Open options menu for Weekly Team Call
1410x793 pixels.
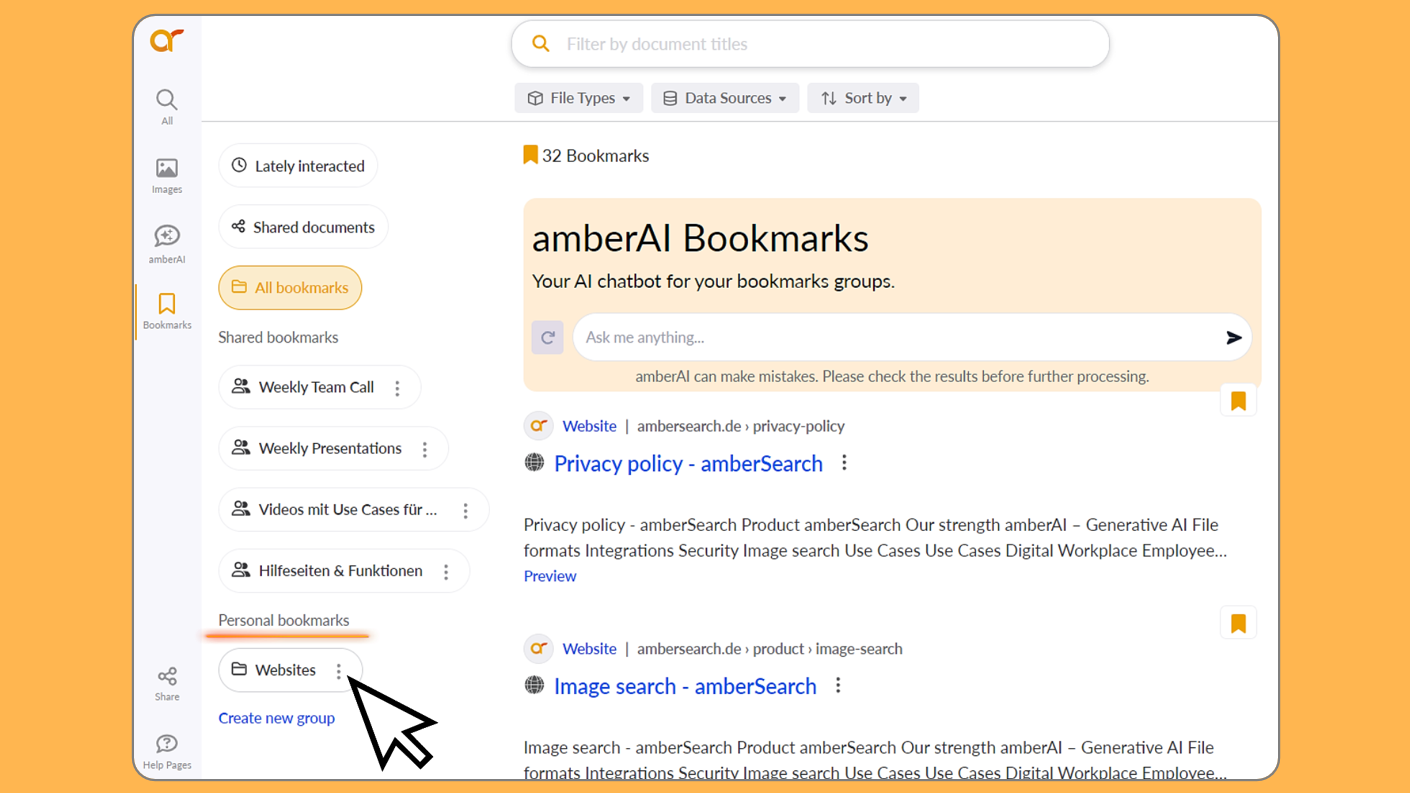tap(398, 388)
